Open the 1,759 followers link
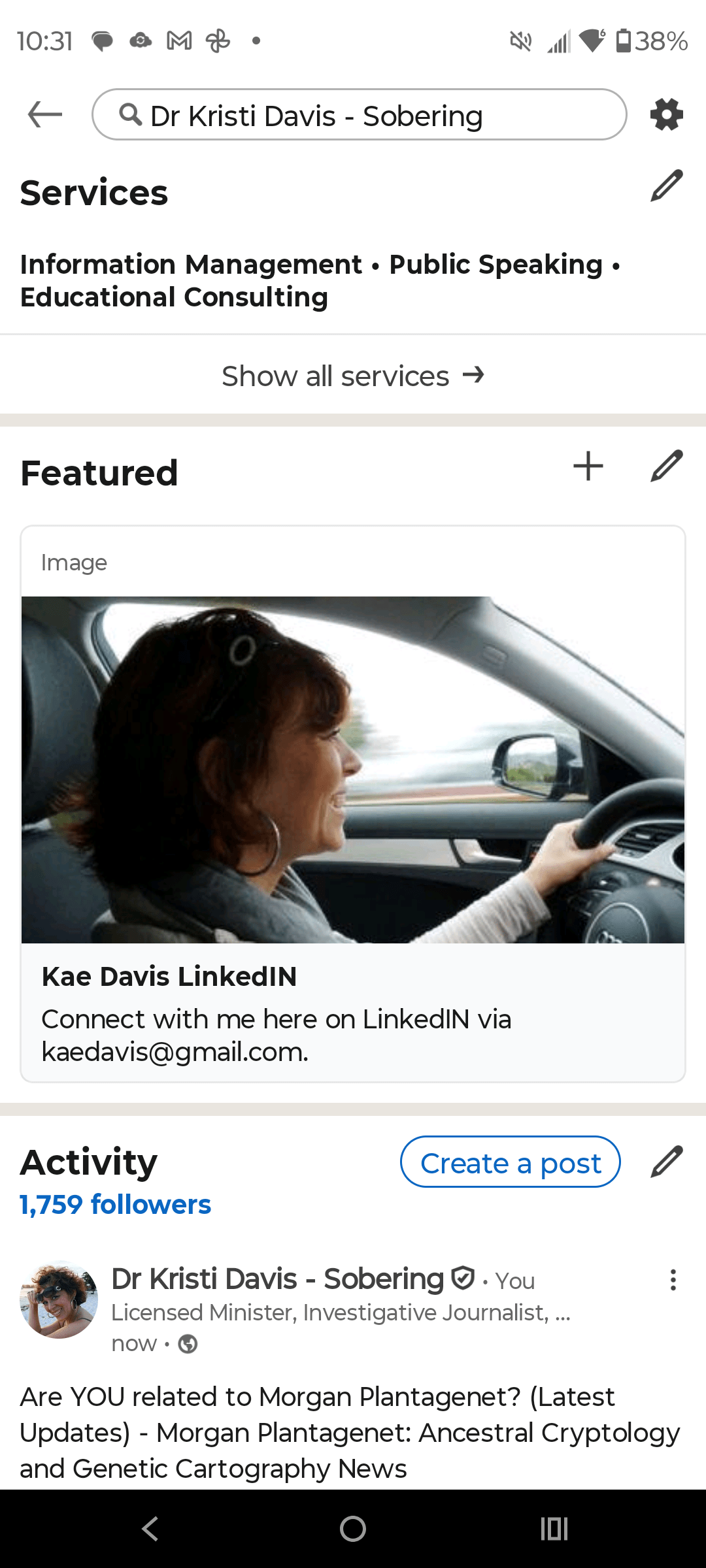The image size is (706, 1568). point(116,1205)
